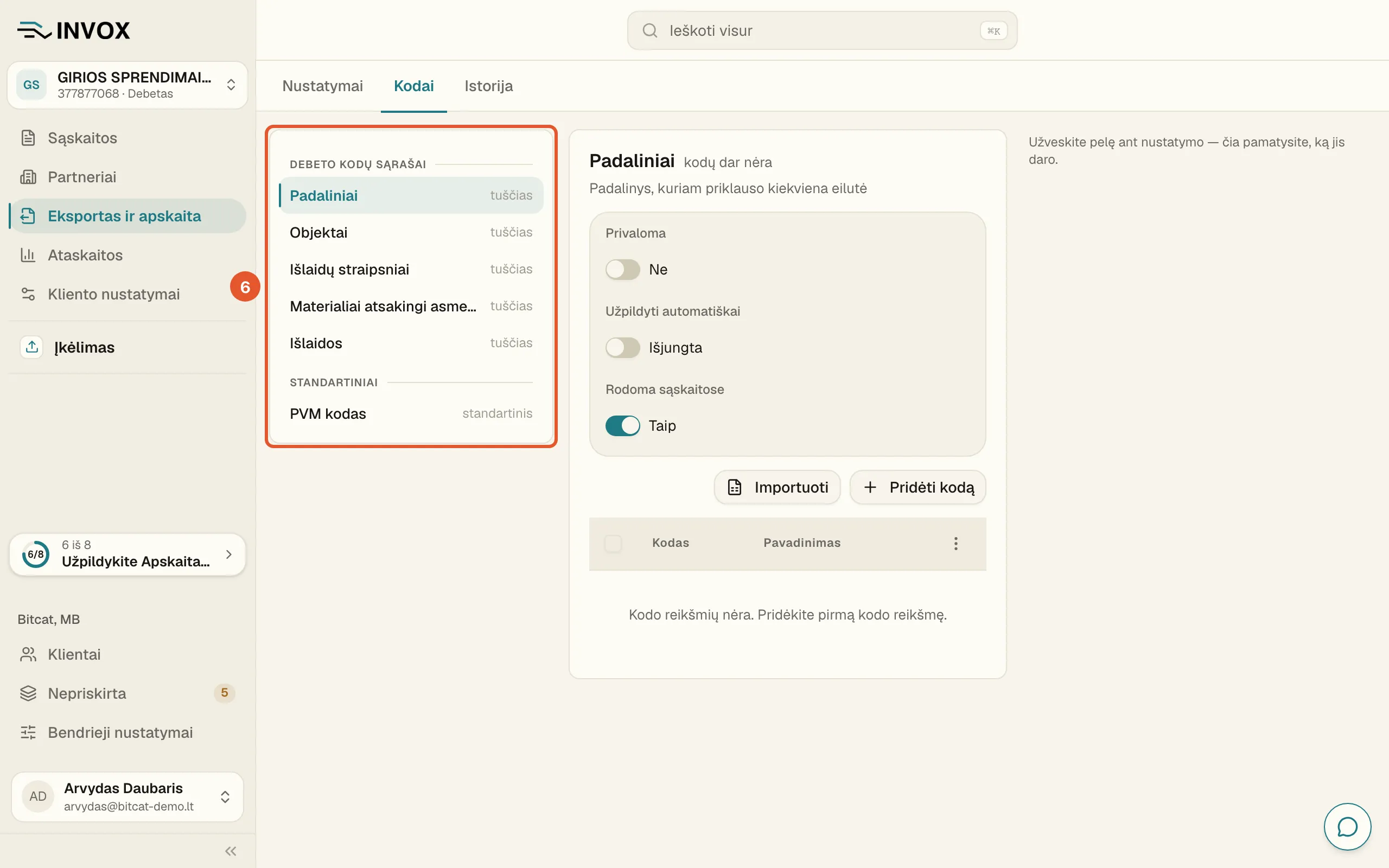The image size is (1389, 868).
Task: Enable the Privaloma toggle
Action: (622, 269)
